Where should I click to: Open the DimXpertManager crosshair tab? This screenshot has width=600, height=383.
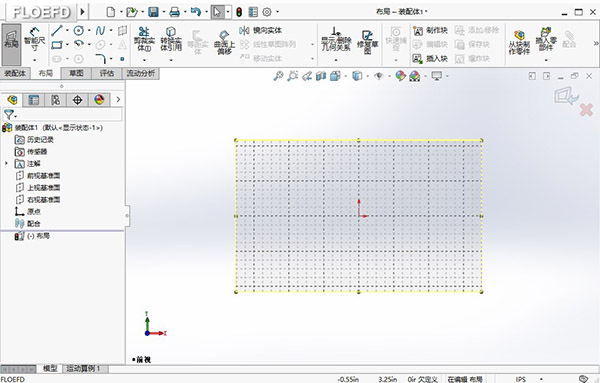tap(77, 100)
